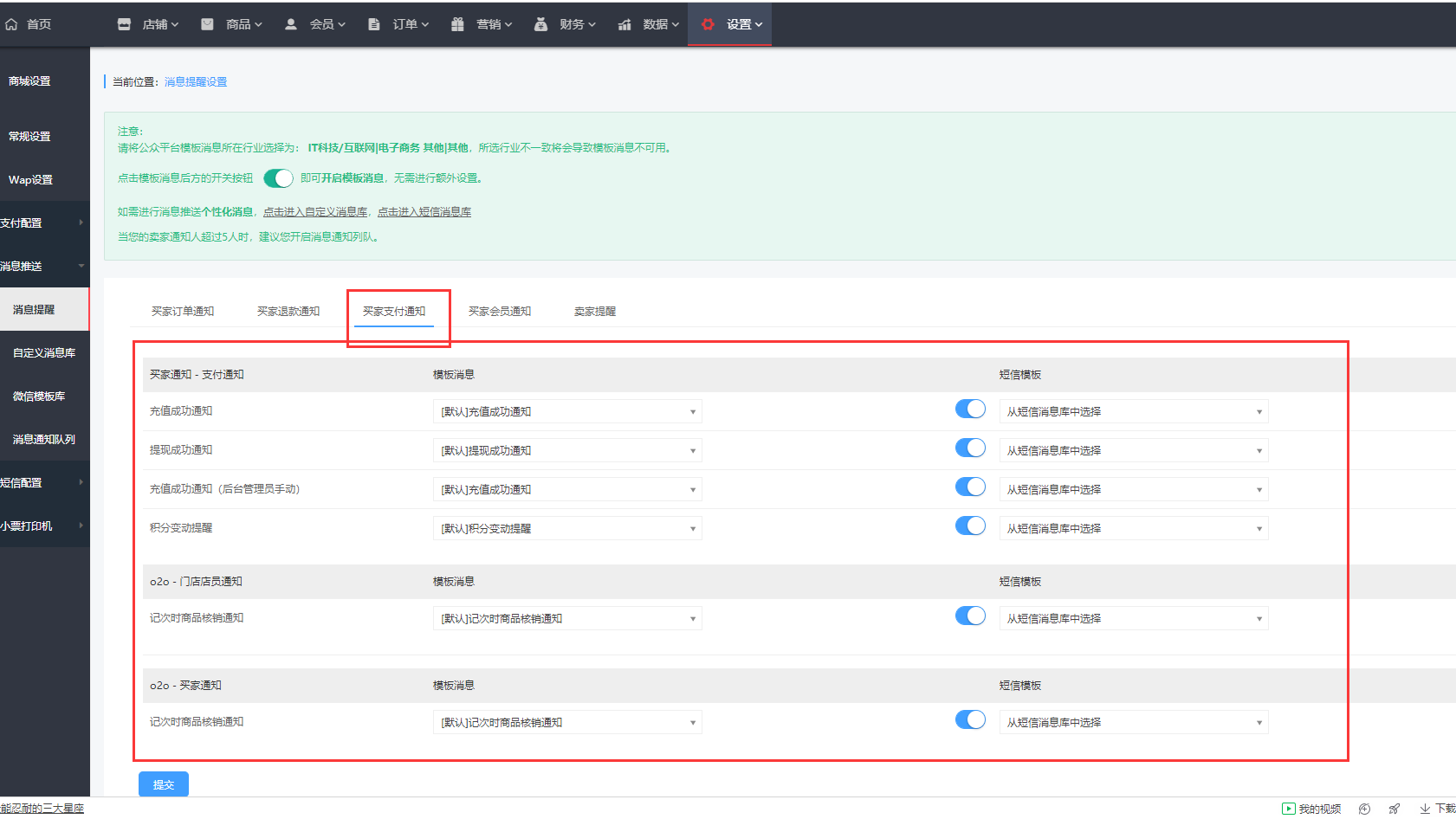The height and width of the screenshot is (819, 1456).
Task: Open 消息提醒 sidebar item
Action: pyautogui.click(x=44, y=309)
